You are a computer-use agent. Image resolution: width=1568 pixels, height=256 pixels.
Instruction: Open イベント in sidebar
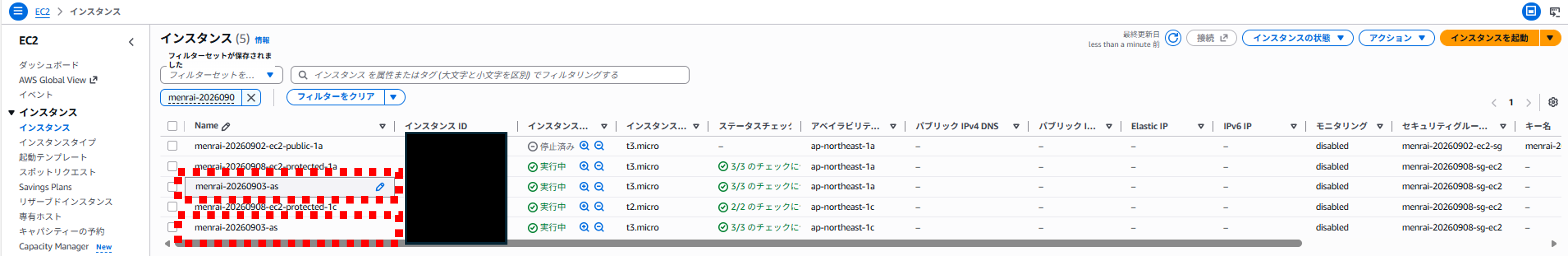click(36, 95)
